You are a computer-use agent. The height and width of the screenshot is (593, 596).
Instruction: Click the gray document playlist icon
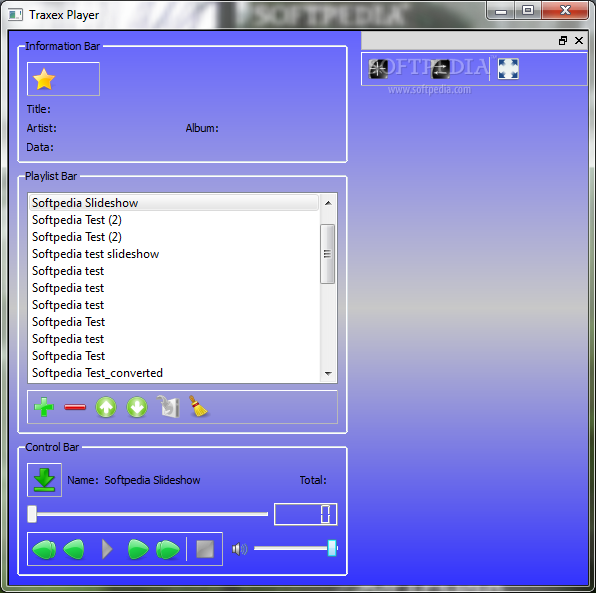pyautogui.click(x=168, y=406)
